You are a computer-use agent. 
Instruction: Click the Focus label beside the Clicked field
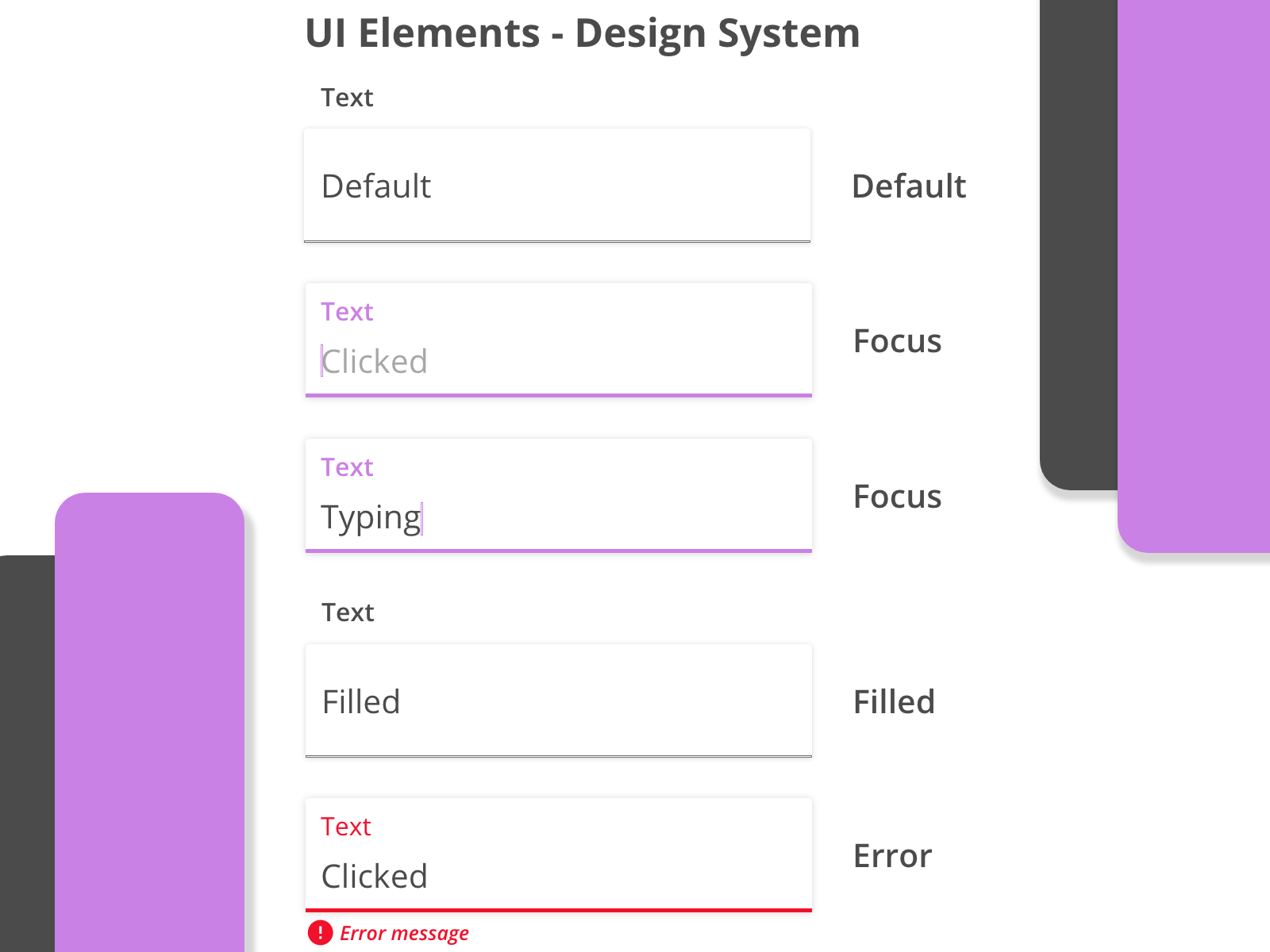897,341
